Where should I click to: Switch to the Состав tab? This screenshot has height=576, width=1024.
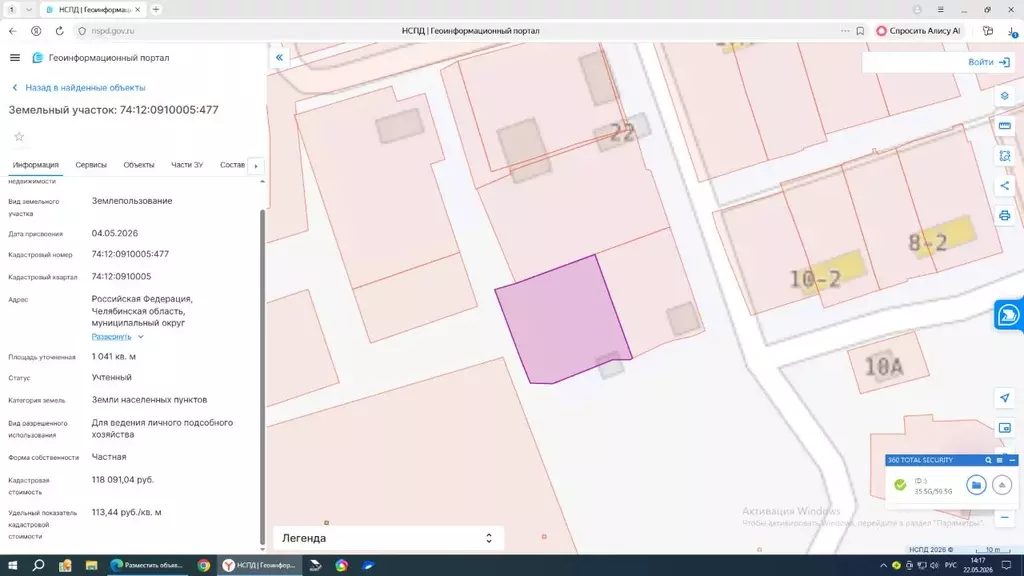[x=232, y=165]
